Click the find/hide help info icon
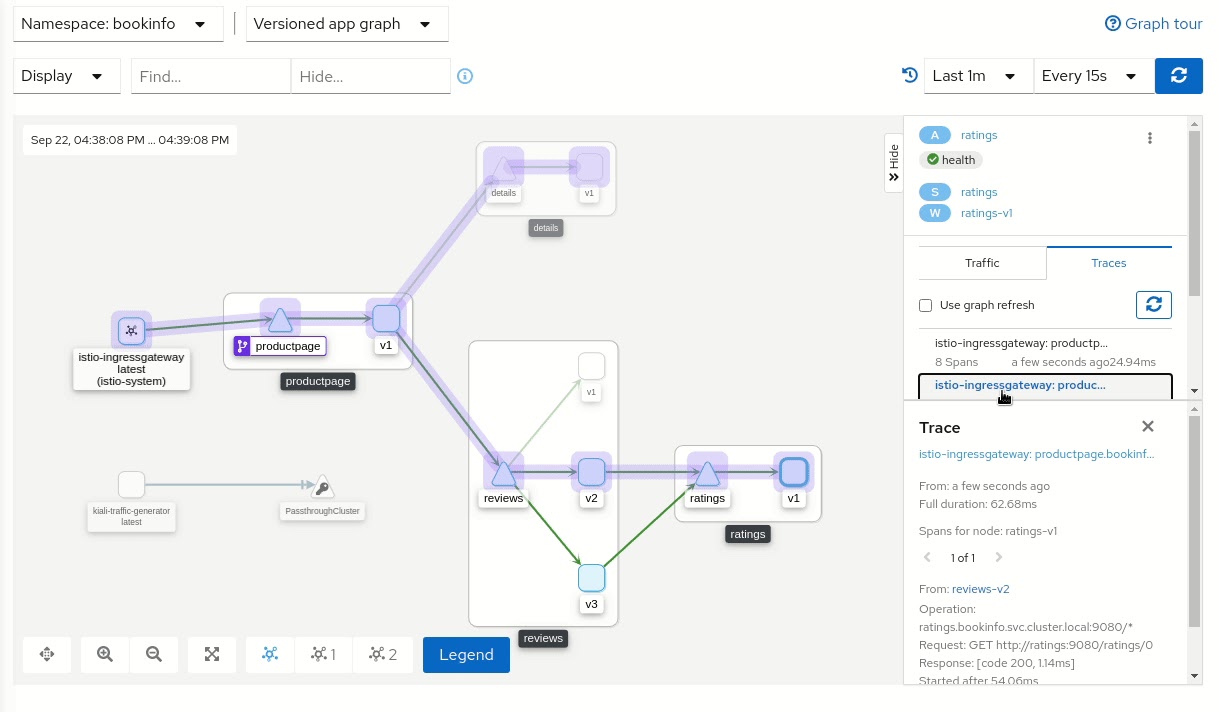This screenshot has width=1219, height=712. [x=465, y=76]
